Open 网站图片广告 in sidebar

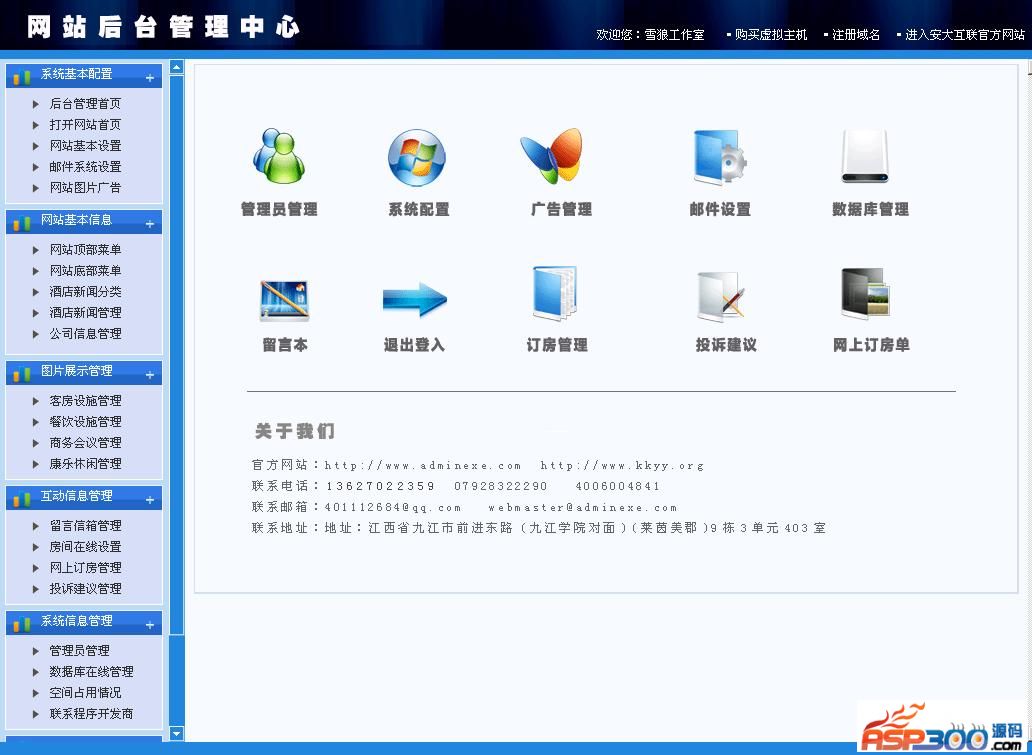86,188
